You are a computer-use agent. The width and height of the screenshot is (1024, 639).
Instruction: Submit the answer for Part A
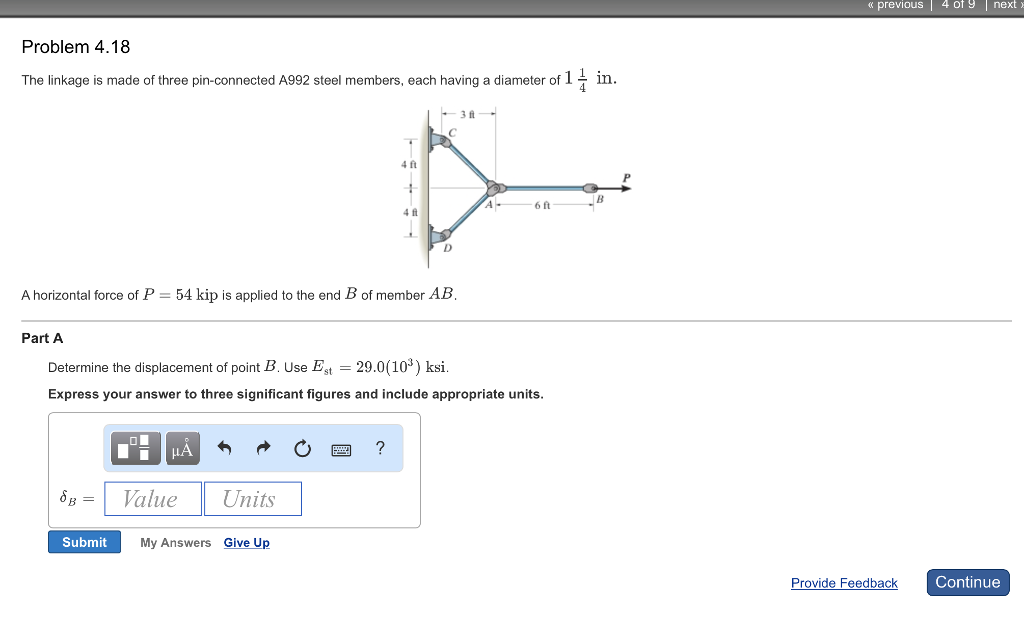pos(84,542)
